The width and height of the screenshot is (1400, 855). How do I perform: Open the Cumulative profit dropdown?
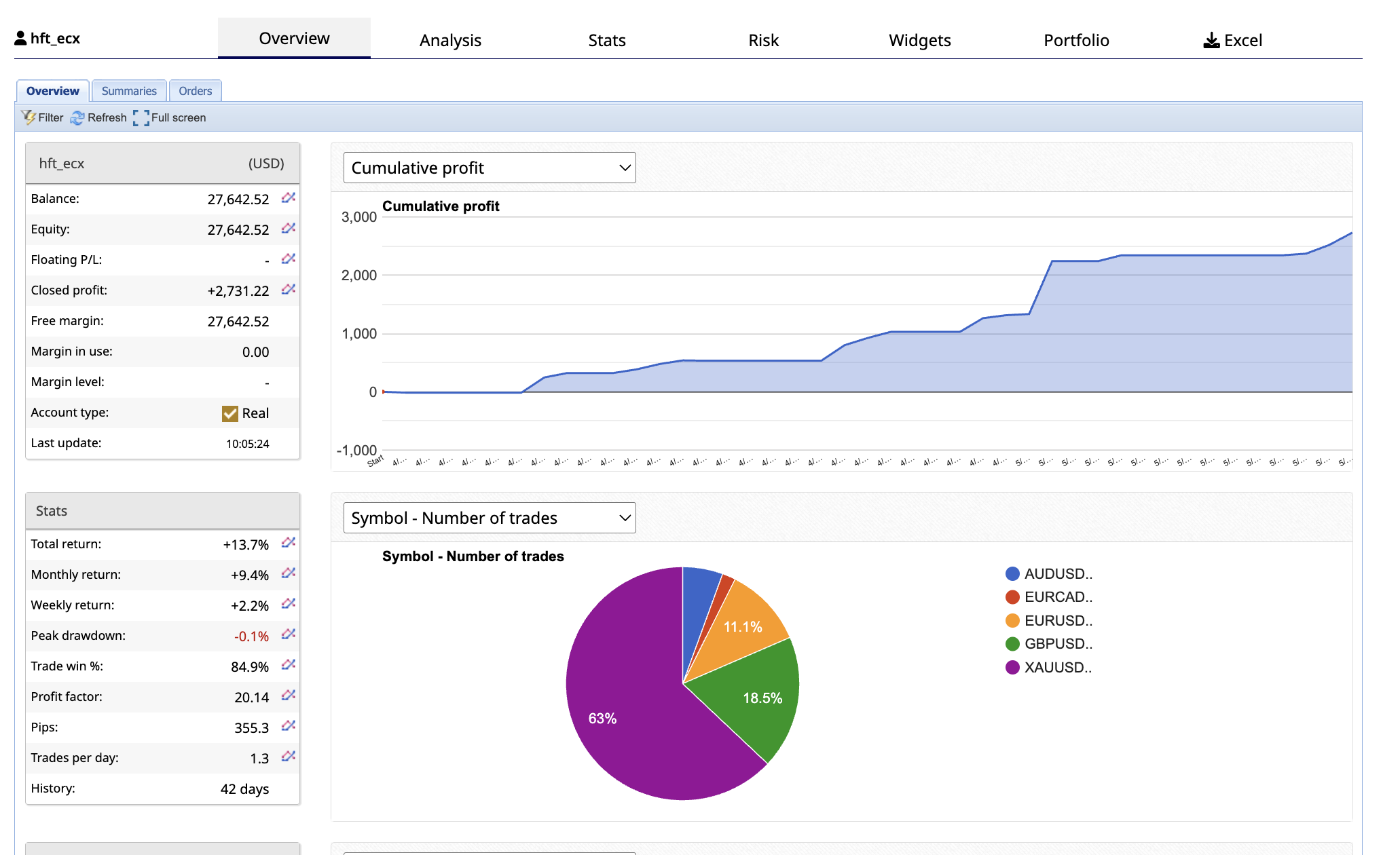pyautogui.click(x=489, y=168)
